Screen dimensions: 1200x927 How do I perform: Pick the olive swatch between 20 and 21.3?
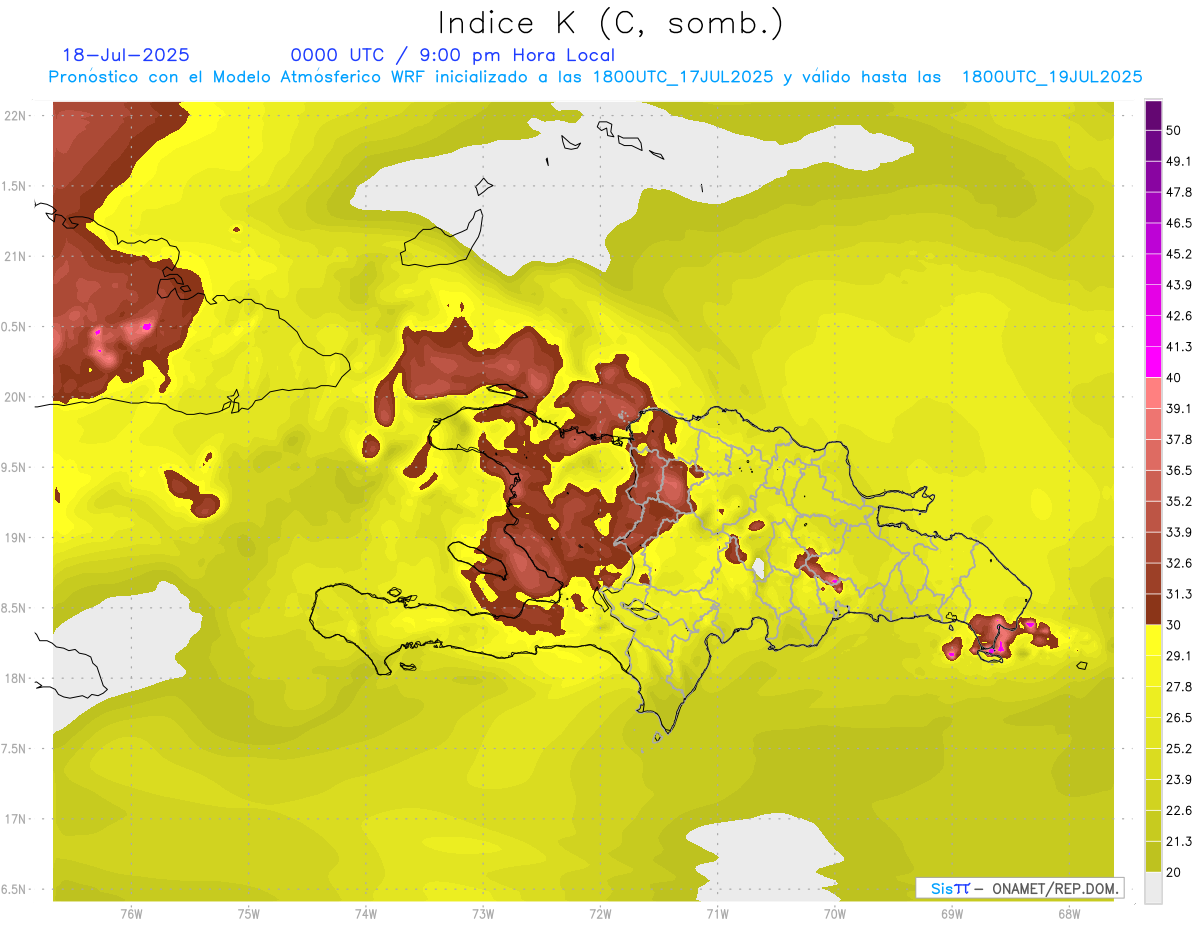pyautogui.click(x=1153, y=856)
